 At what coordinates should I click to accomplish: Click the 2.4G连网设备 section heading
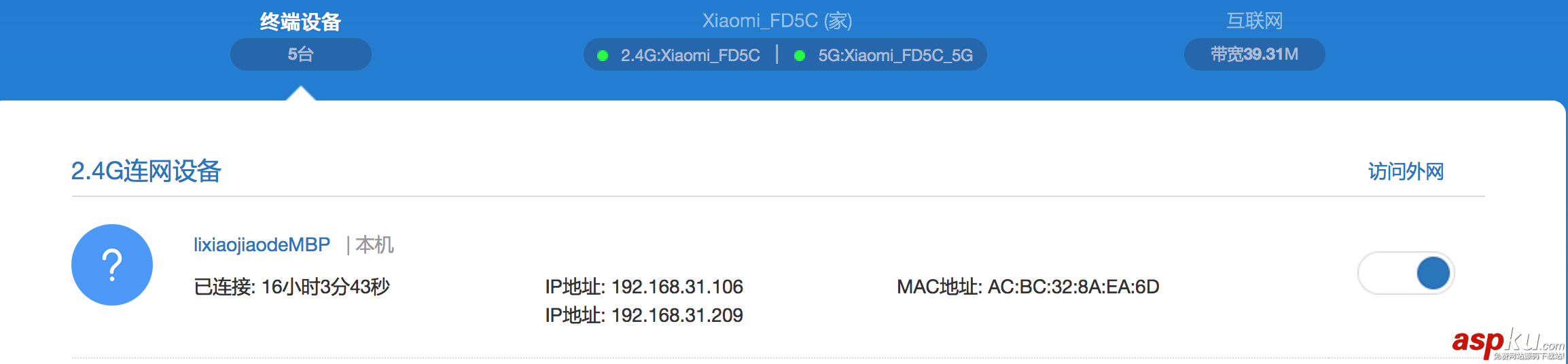(x=146, y=171)
